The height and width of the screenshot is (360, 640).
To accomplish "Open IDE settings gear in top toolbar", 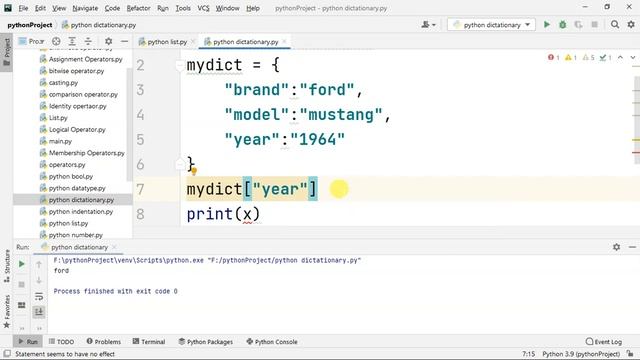I will click(631, 25).
